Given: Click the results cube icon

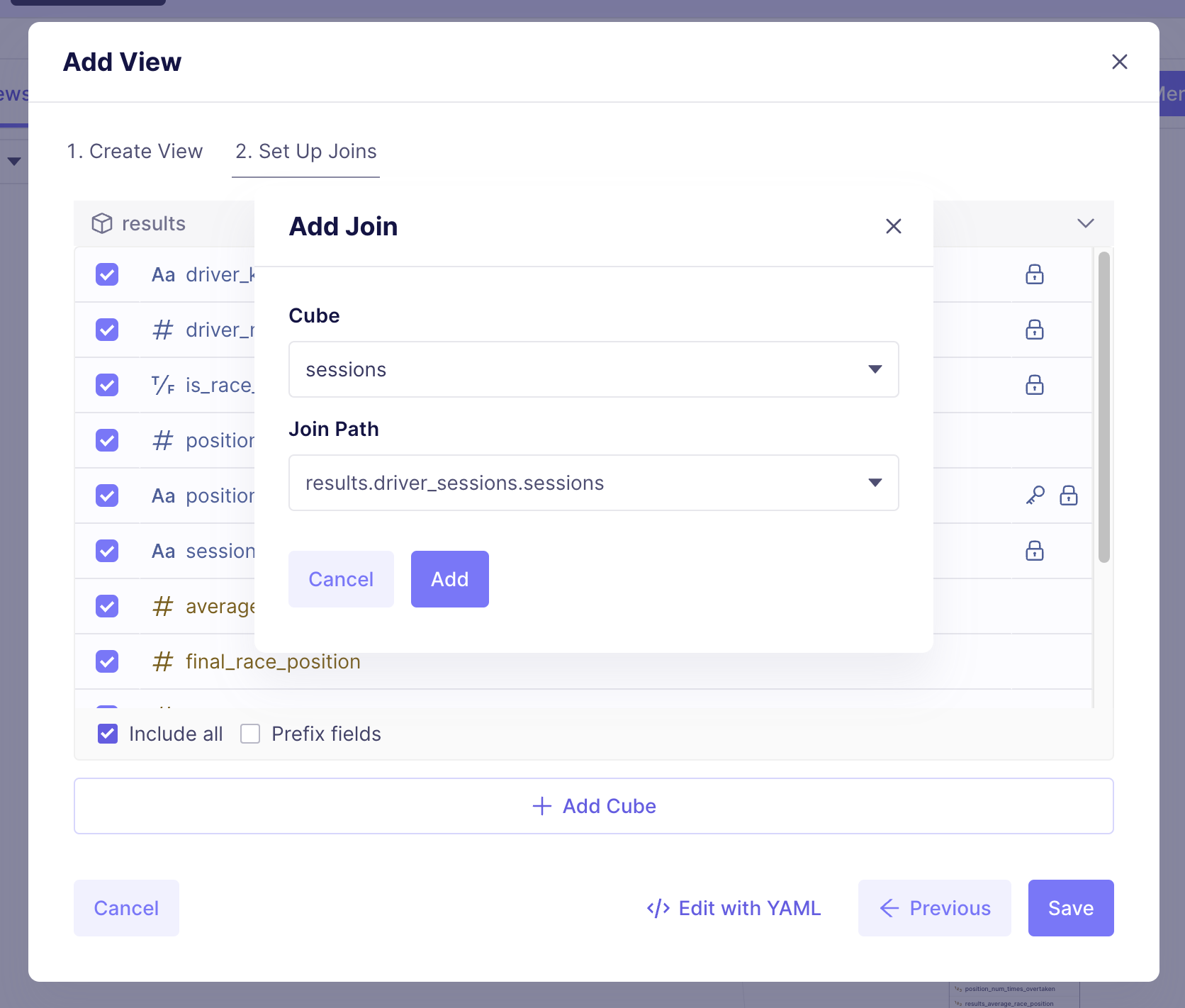Looking at the screenshot, I should pos(102,223).
